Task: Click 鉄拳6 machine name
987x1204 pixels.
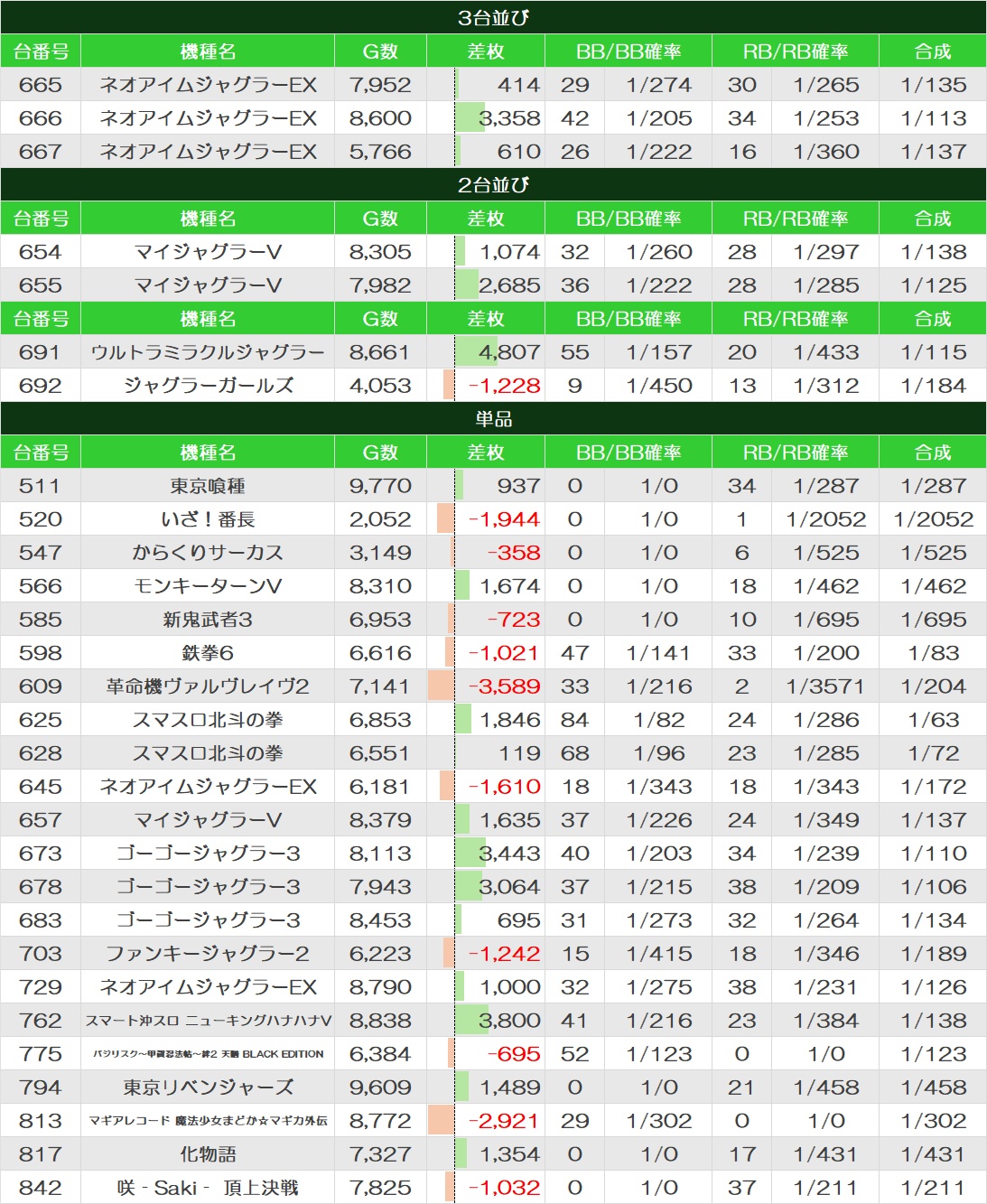Action: point(208,653)
